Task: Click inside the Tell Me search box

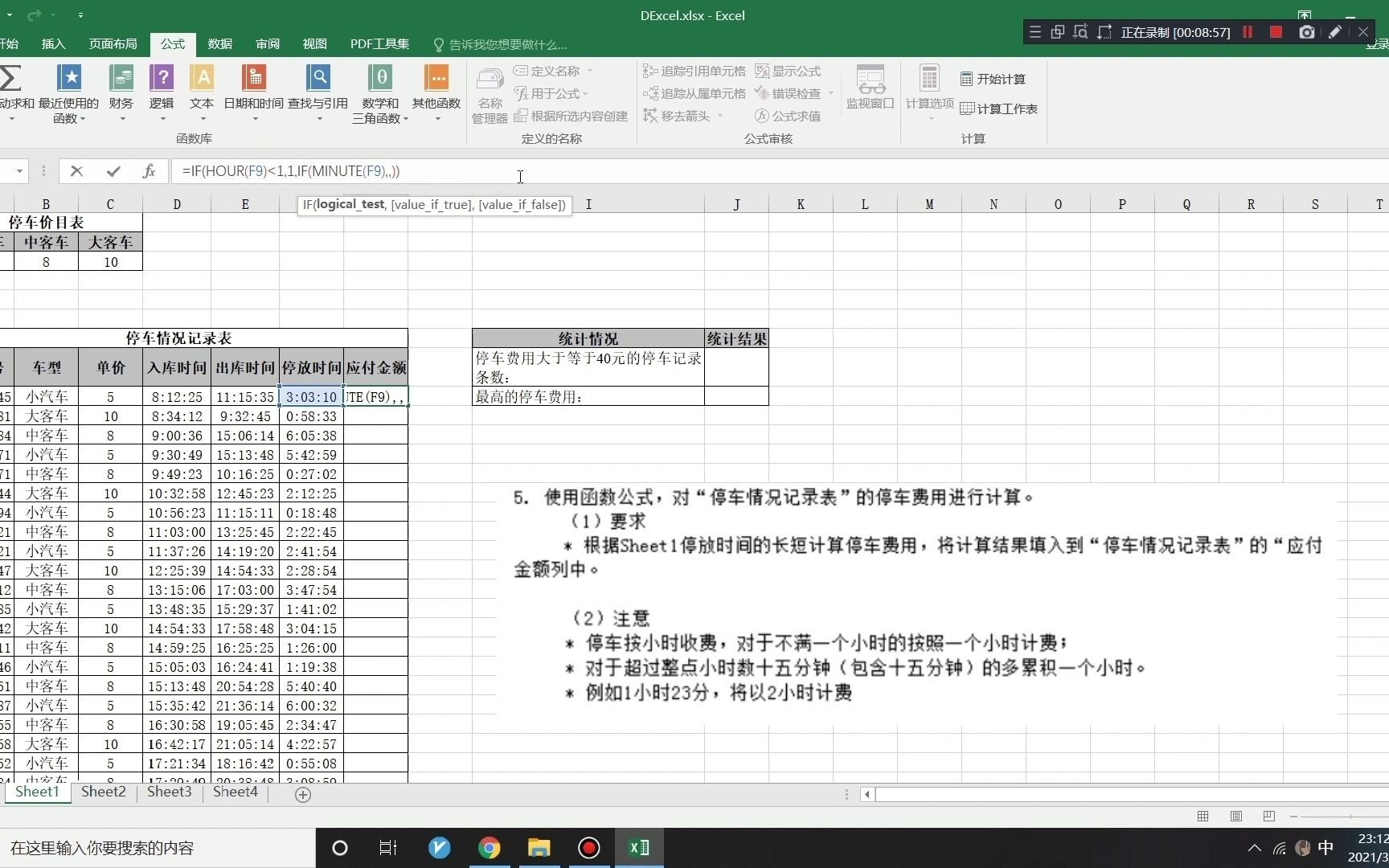Action: pos(506,44)
